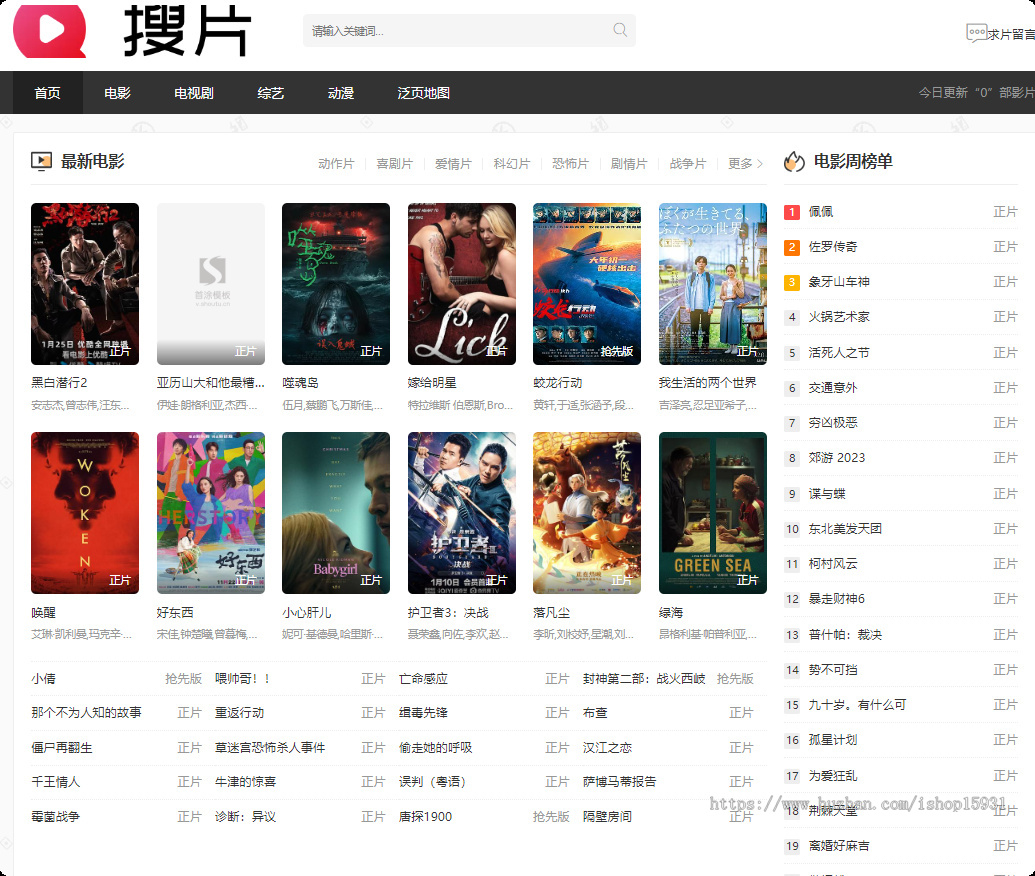This screenshot has width=1035, height=876.
Task: Open the 综艺 navigation tab
Action: (x=271, y=92)
